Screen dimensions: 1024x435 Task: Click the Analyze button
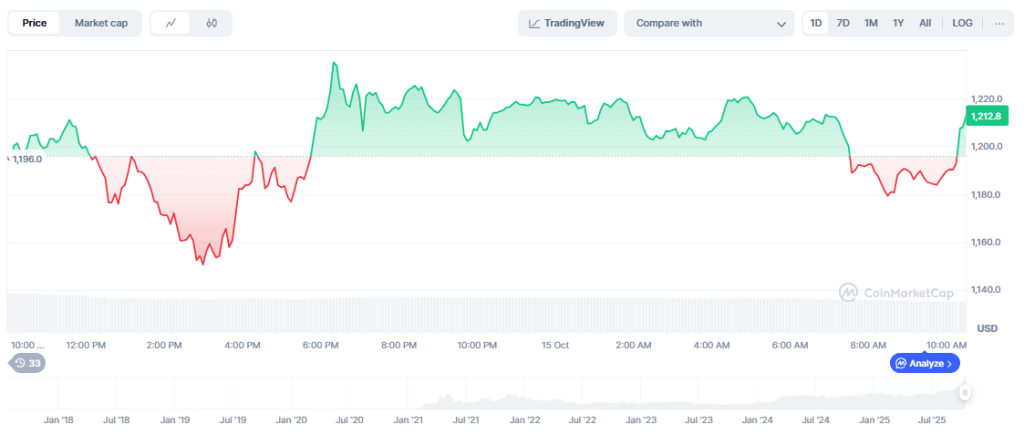[924, 362]
